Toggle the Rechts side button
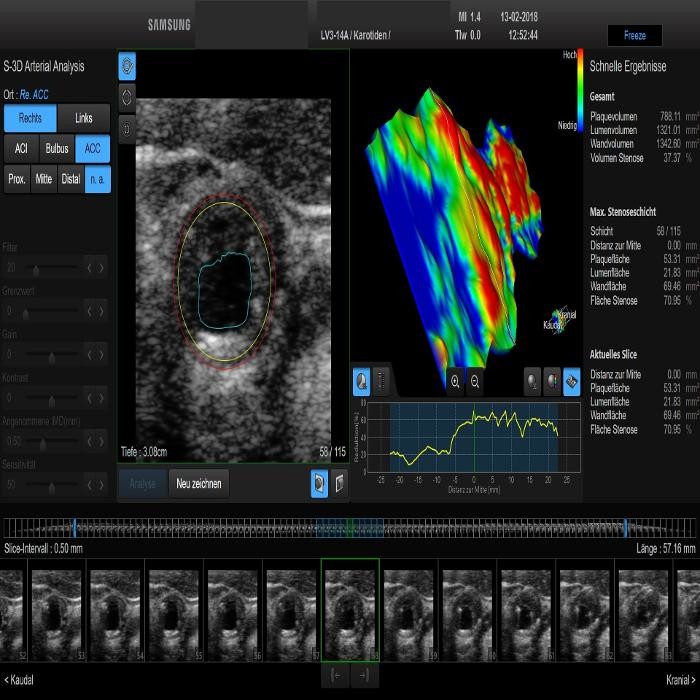This screenshot has height=700, width=700. click(30, 118)
